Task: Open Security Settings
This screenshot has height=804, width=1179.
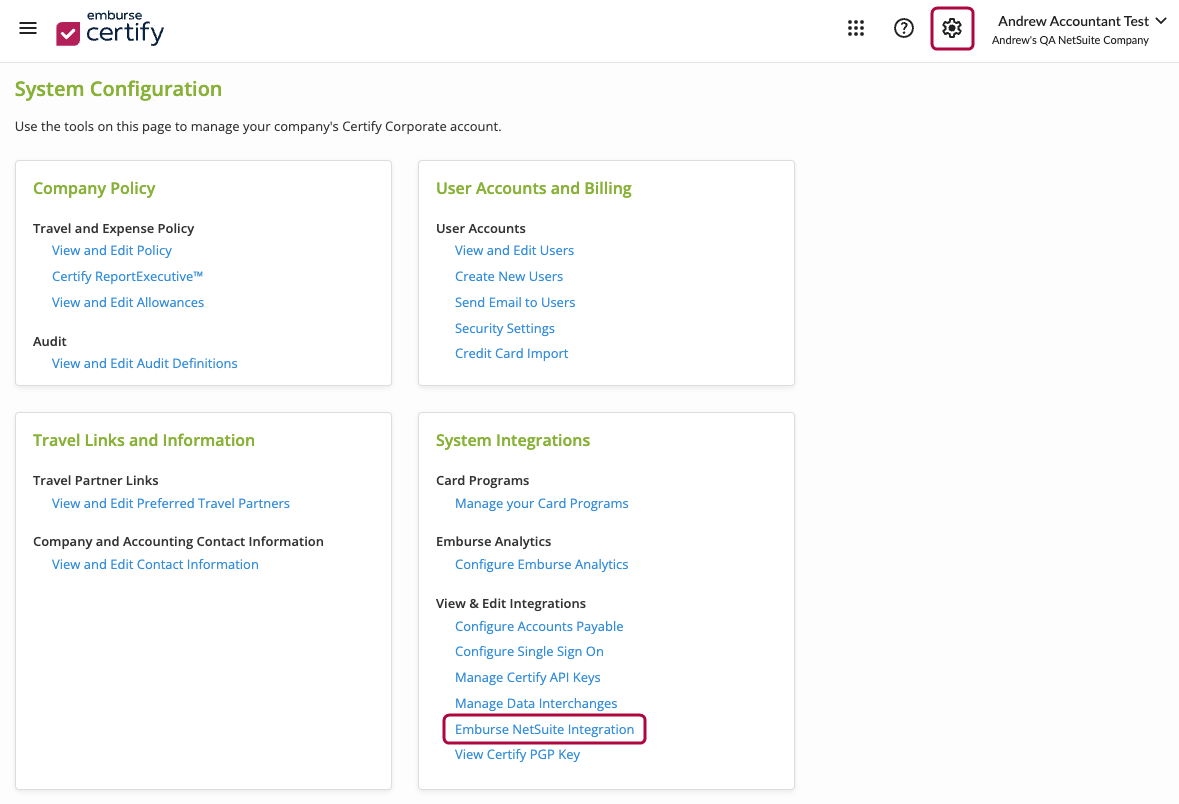Action: click(x=505, y=328)
